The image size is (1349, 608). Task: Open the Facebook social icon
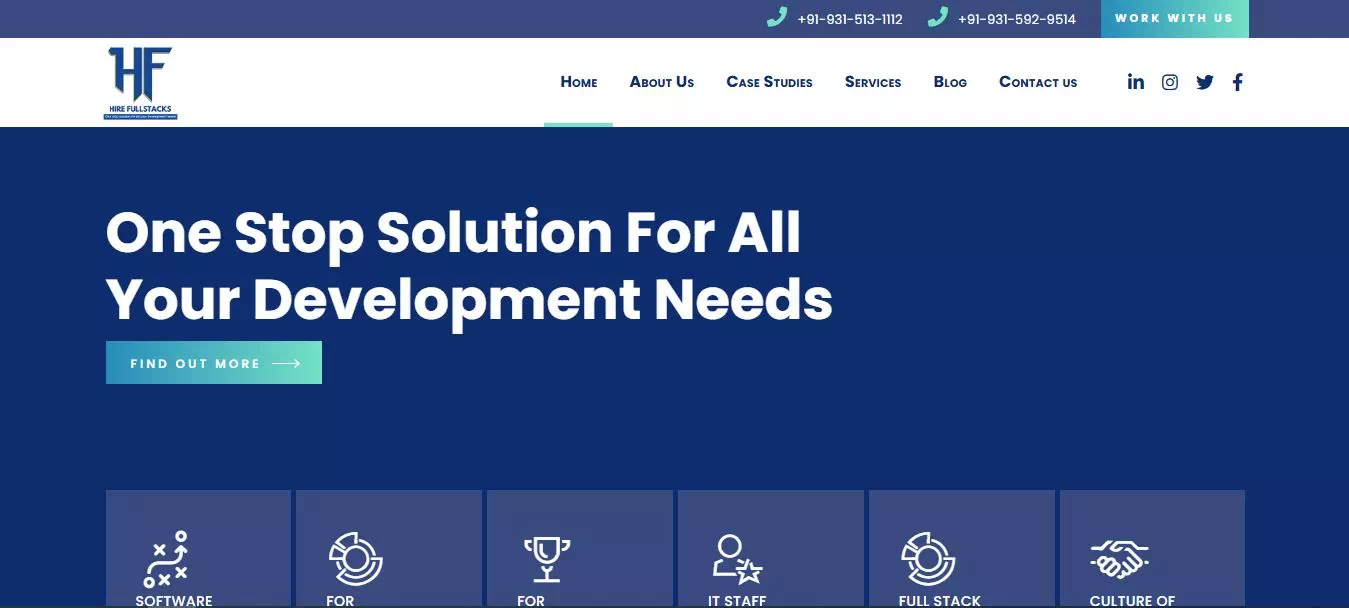click(x=1238, y=82)
